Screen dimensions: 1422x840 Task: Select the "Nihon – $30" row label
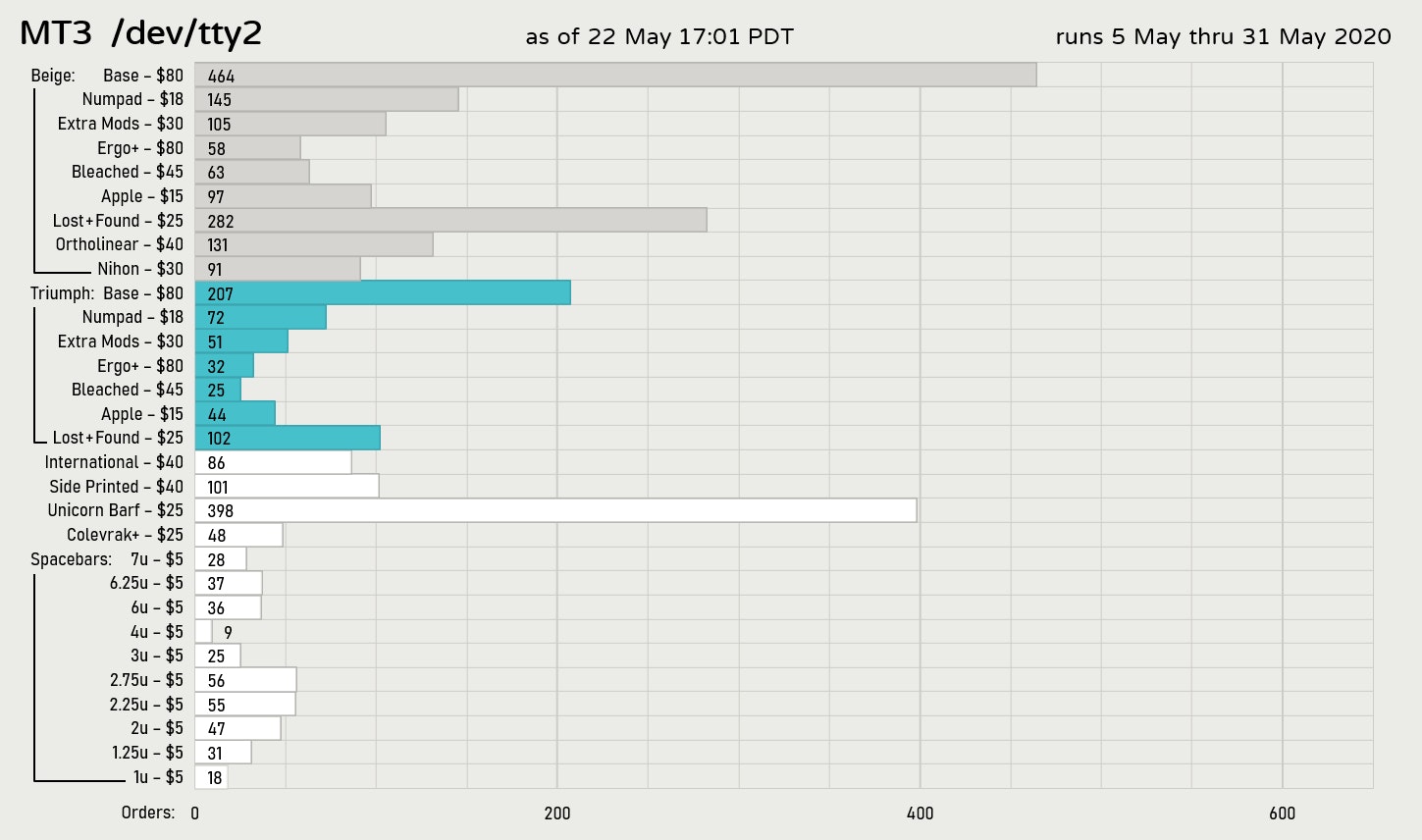pyautogui.click(x=139, y=269)
